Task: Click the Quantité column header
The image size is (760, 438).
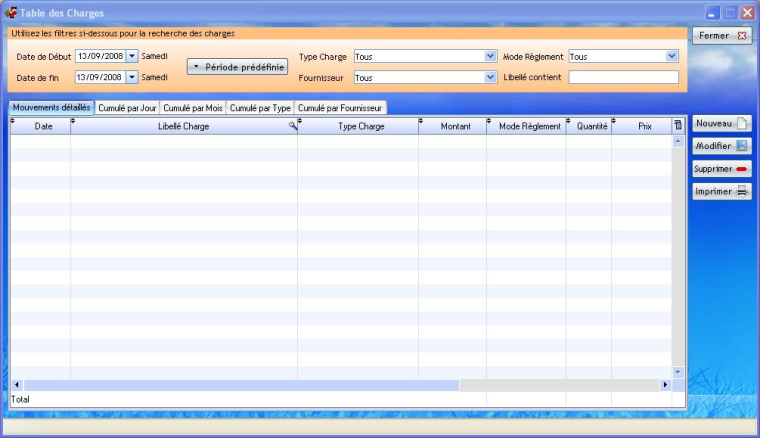Action: [589, 126]
